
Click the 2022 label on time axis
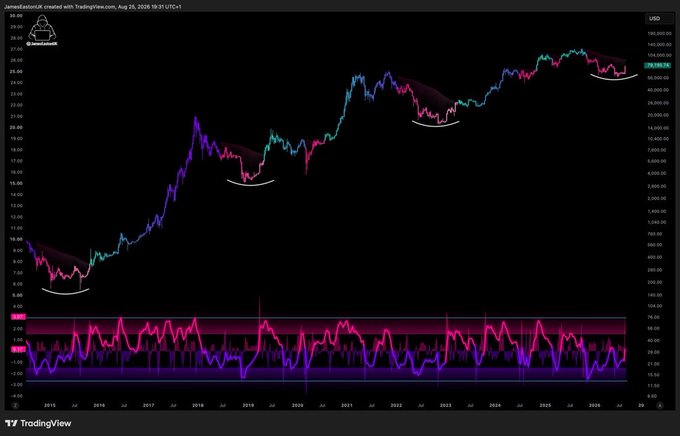[396, 405]
